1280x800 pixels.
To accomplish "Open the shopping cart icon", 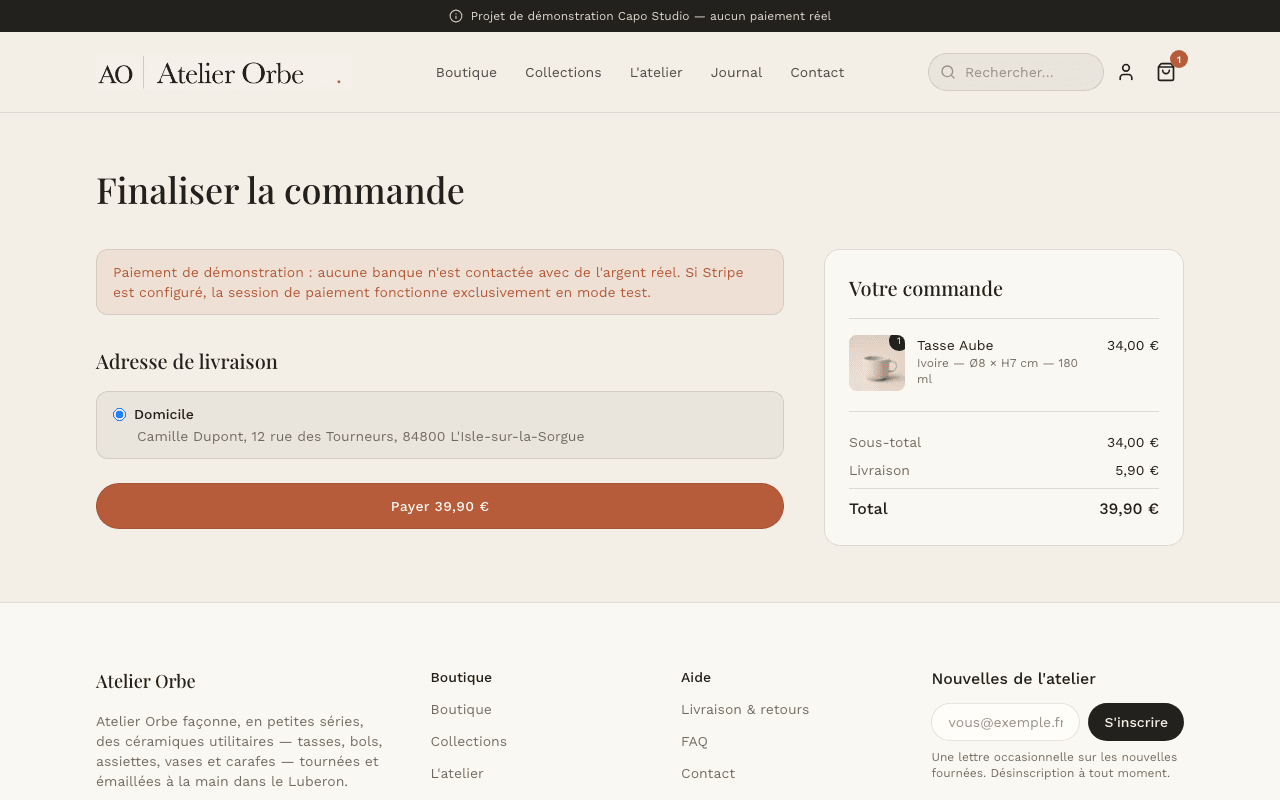I will tap(1166, 72).
